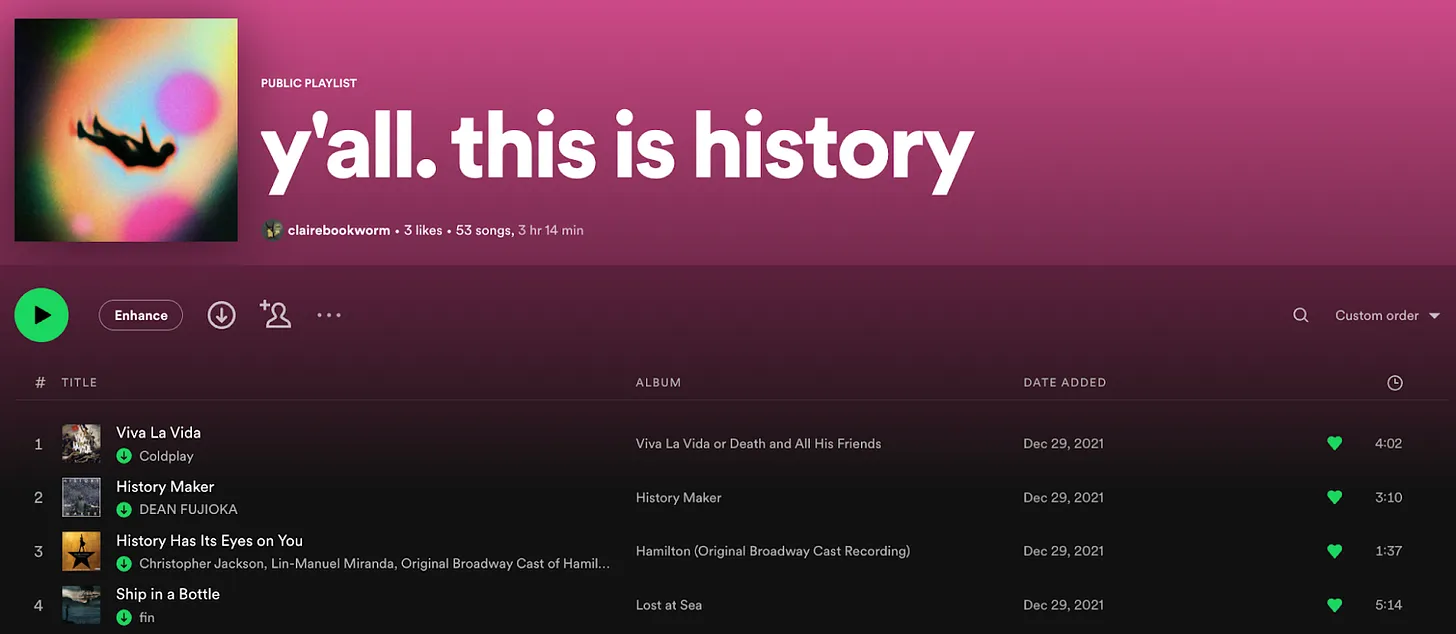Sort by the ALBUM column header
The image size is (1456, 634).
click(658, 382)
